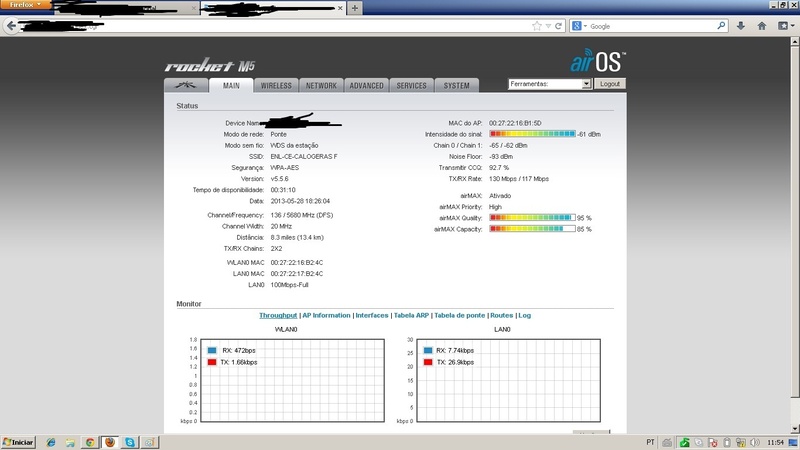Go to the Firefox home page
Image resolution: width=800 pixels, height=450 pixels.
tap(762, 26)
